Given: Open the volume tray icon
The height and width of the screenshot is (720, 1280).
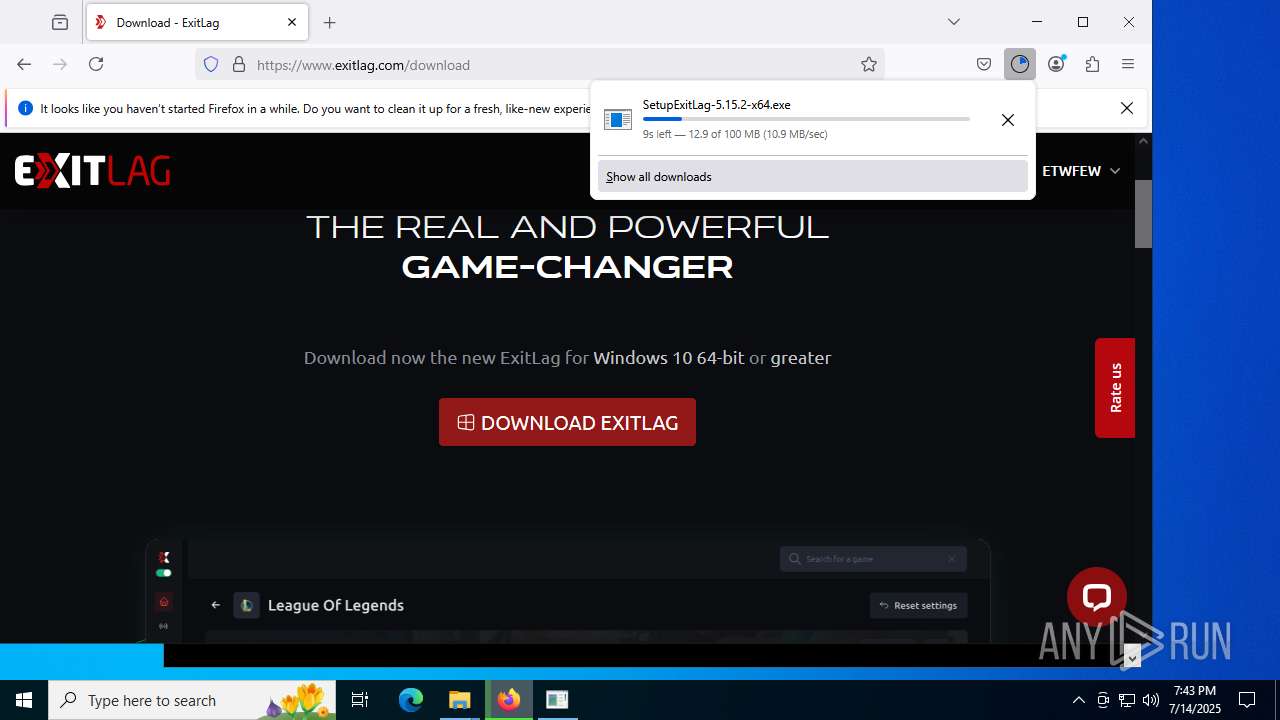Looking at the screenshot, I should [x=1150, y=700].
